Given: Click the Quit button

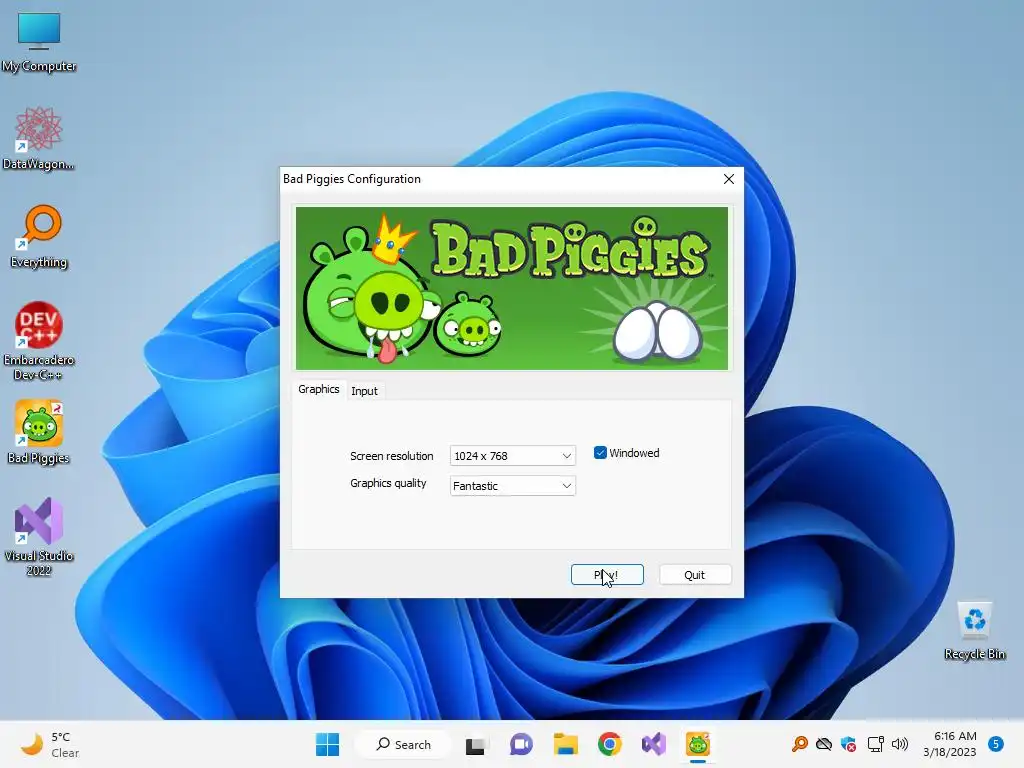Looking at the screenshot, I should pos(695,575).
